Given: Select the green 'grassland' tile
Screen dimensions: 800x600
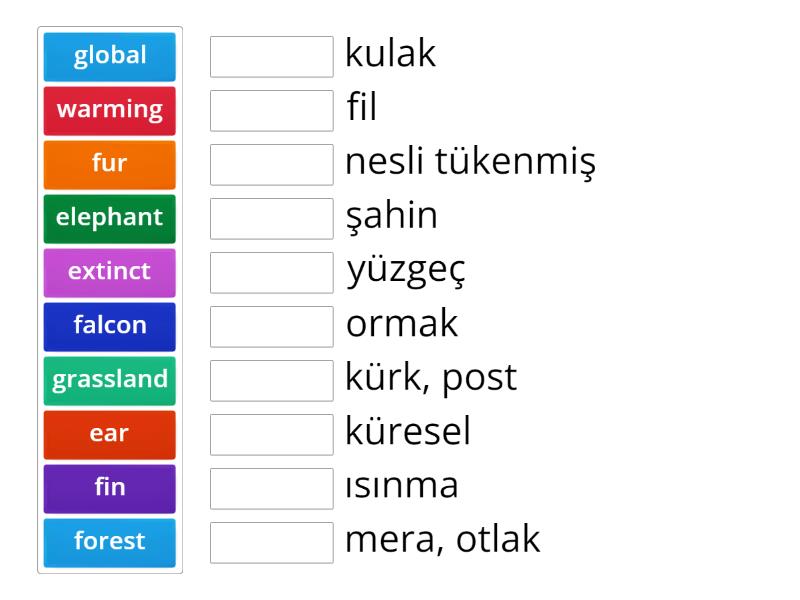Looking at the screenshot, I should (x=110, y=380).
